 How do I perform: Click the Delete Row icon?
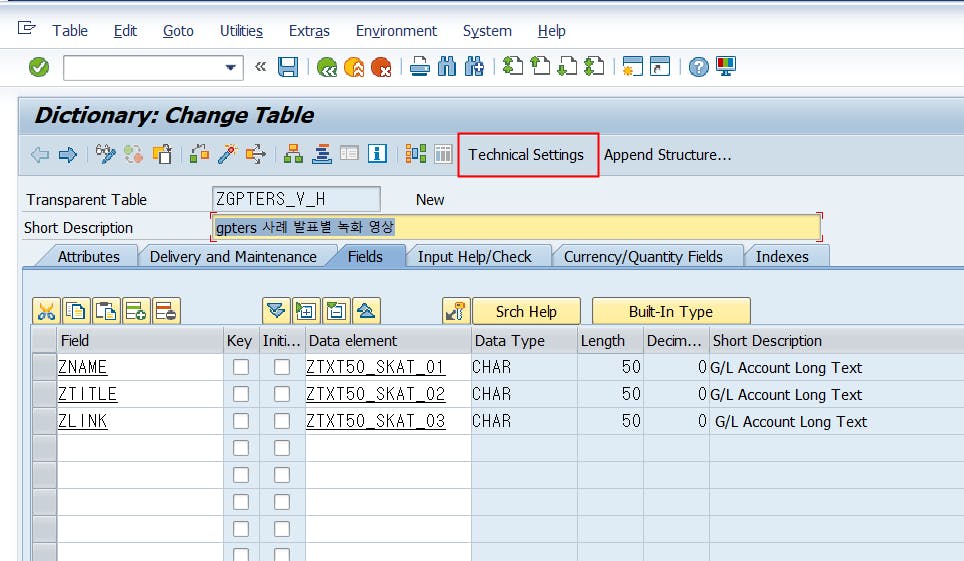[x=166, y=311]
